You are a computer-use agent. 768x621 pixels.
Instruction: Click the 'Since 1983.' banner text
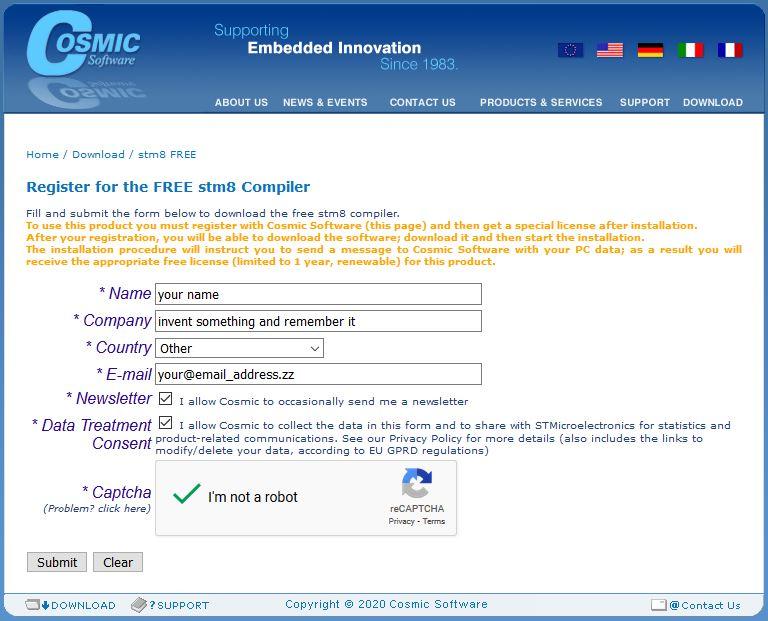[x=419, y=64]
